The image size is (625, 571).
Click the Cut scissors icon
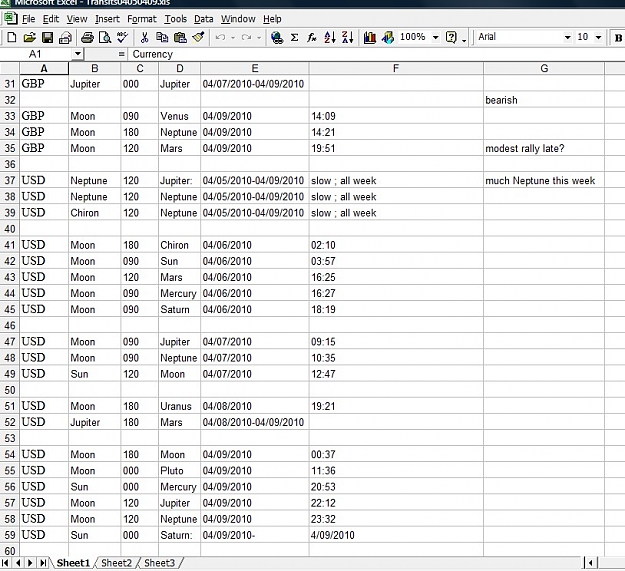(144, 37)
